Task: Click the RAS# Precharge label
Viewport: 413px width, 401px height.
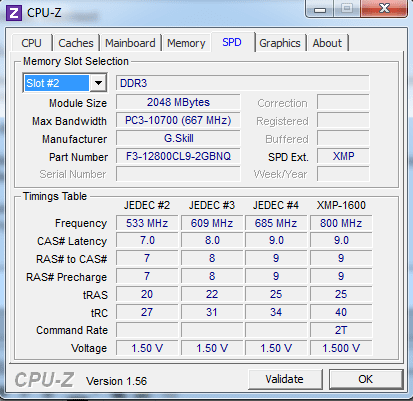Action: [67, 277]
